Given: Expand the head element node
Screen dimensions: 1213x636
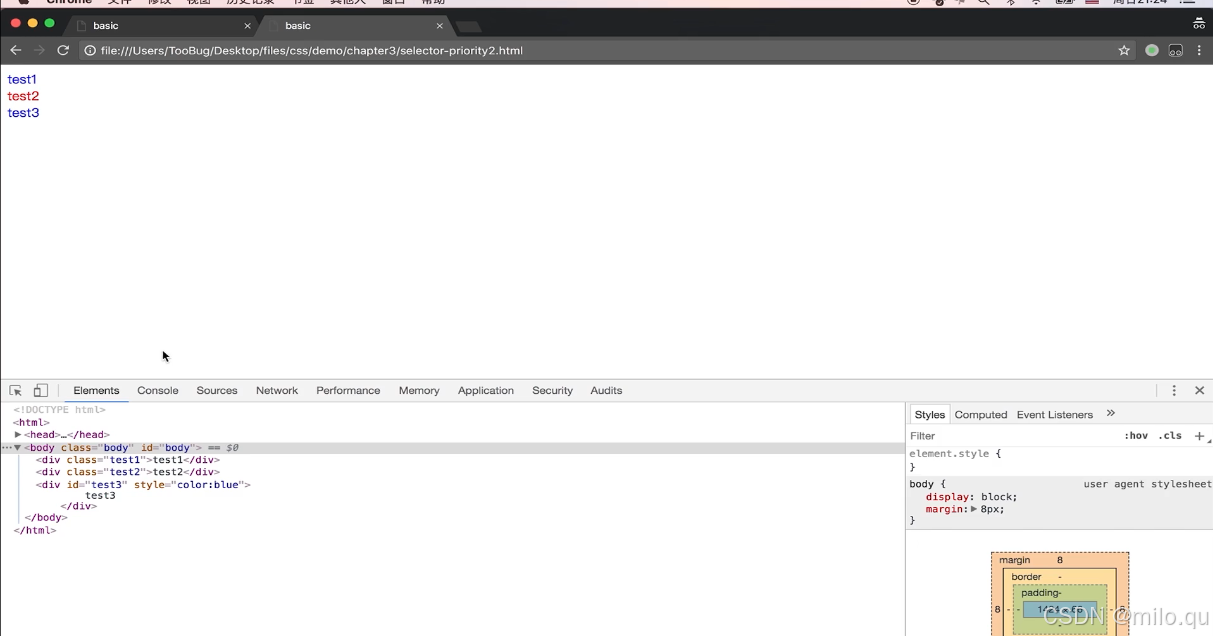Looking at the screenshot, I should pyautogui.click(x=18, y=435).
